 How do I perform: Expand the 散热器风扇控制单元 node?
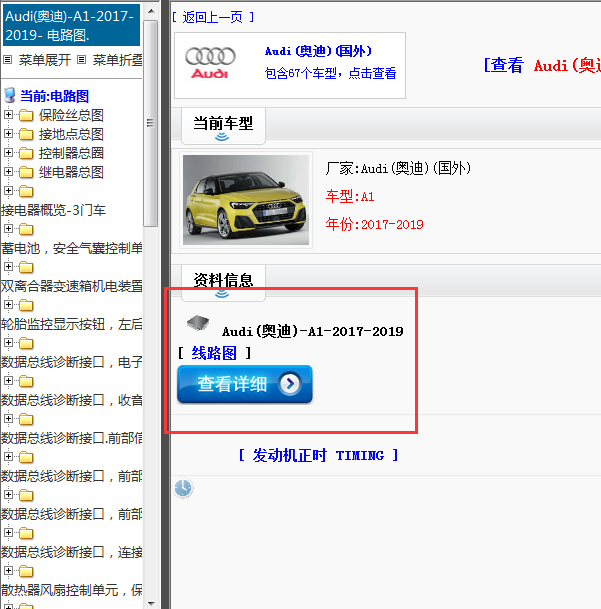pos(8,571)
